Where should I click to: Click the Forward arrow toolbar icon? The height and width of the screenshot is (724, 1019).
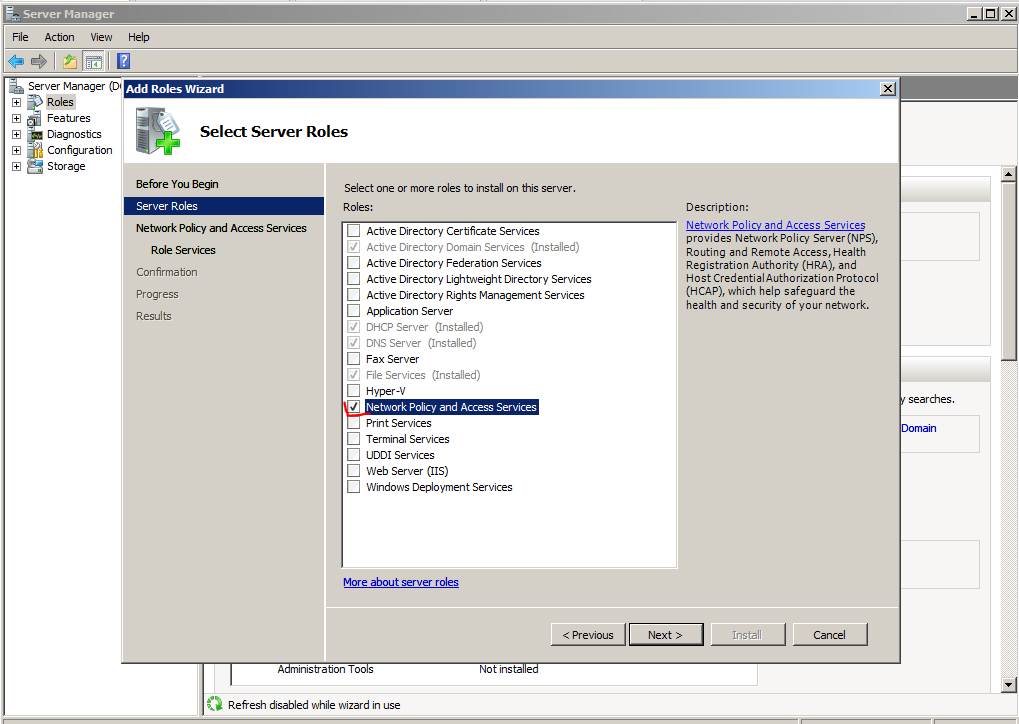(39, 62)
